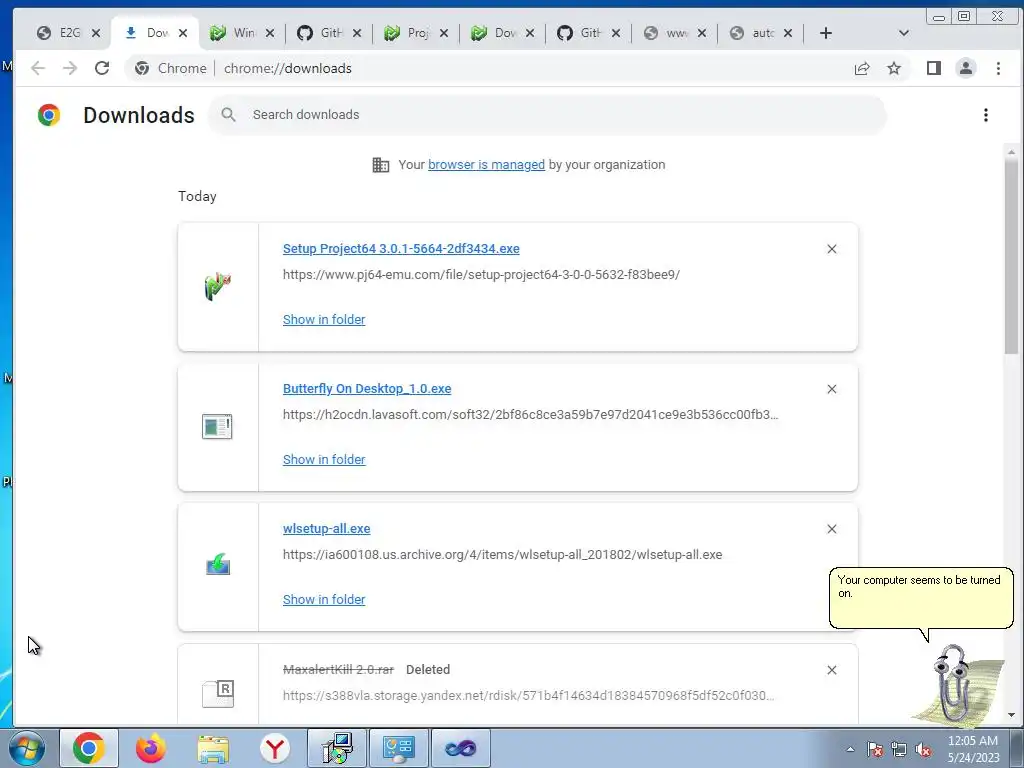This screenshot has width=1024, height=768.
Task: Close the E2G tab
Action: [96, 33]
